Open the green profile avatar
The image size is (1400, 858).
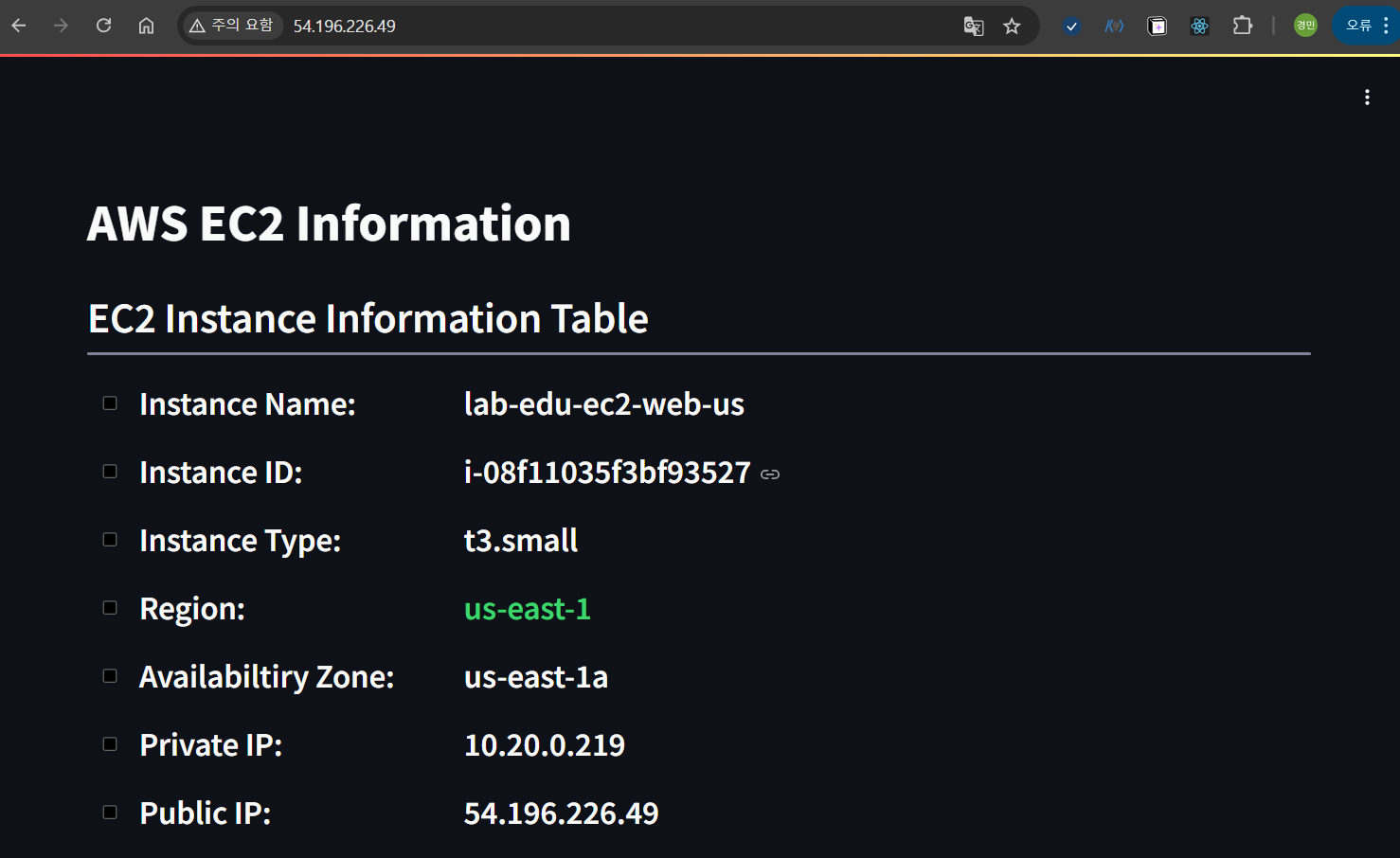point(1305,26)
